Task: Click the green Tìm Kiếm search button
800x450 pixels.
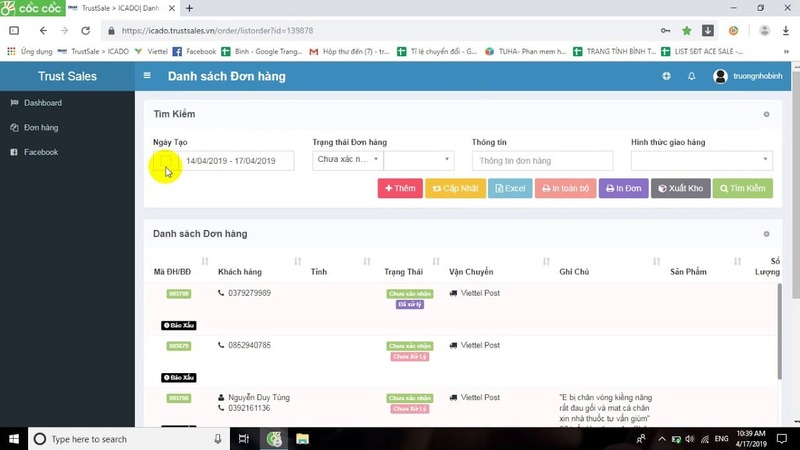Action: (x=742, y=188)
